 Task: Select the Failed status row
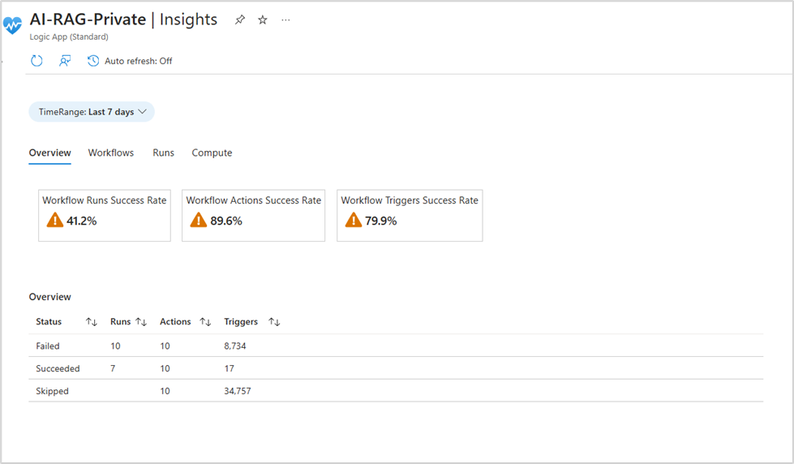click(396, 346)
